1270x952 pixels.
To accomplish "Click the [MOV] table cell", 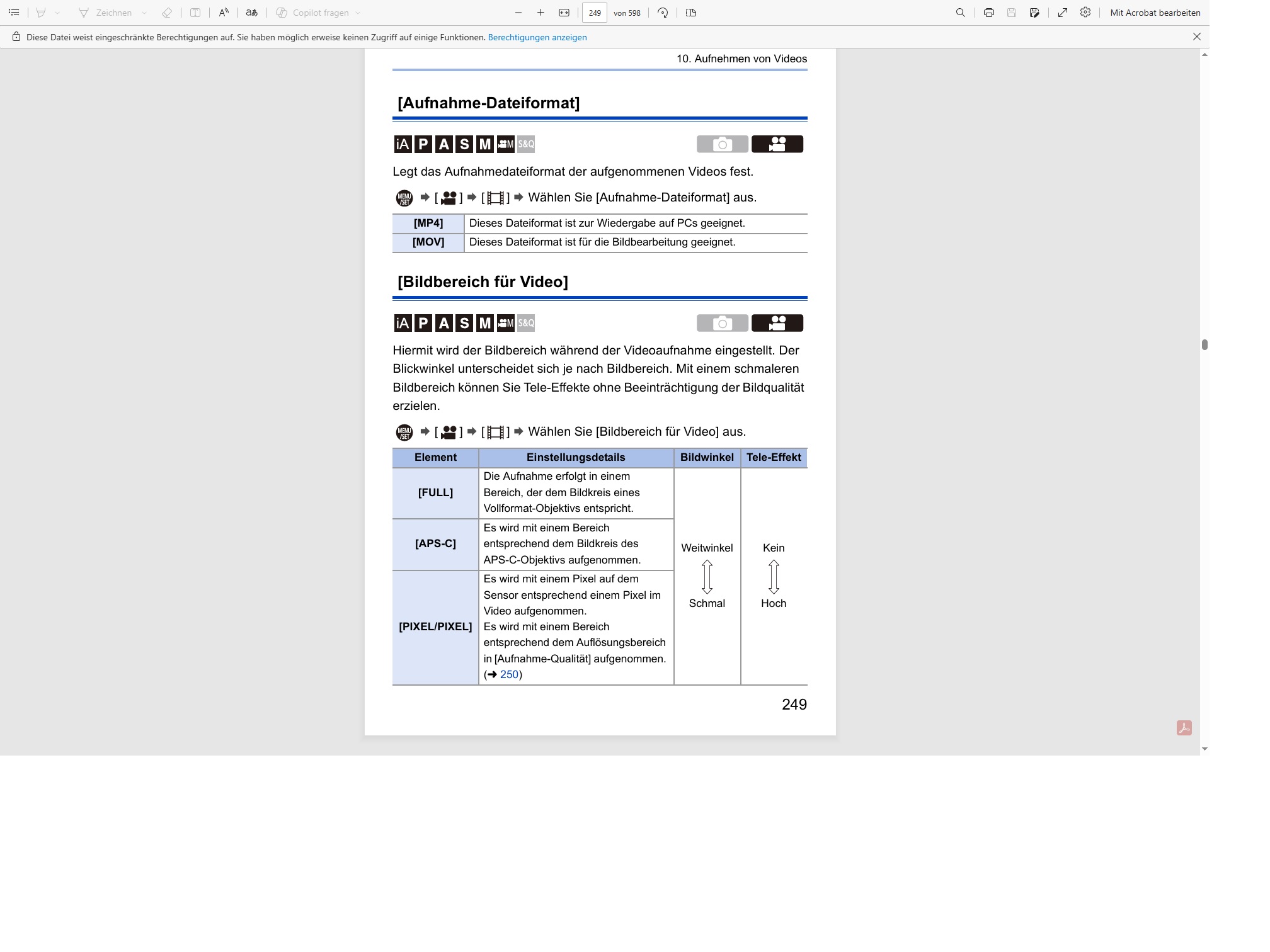I will 428,242.
